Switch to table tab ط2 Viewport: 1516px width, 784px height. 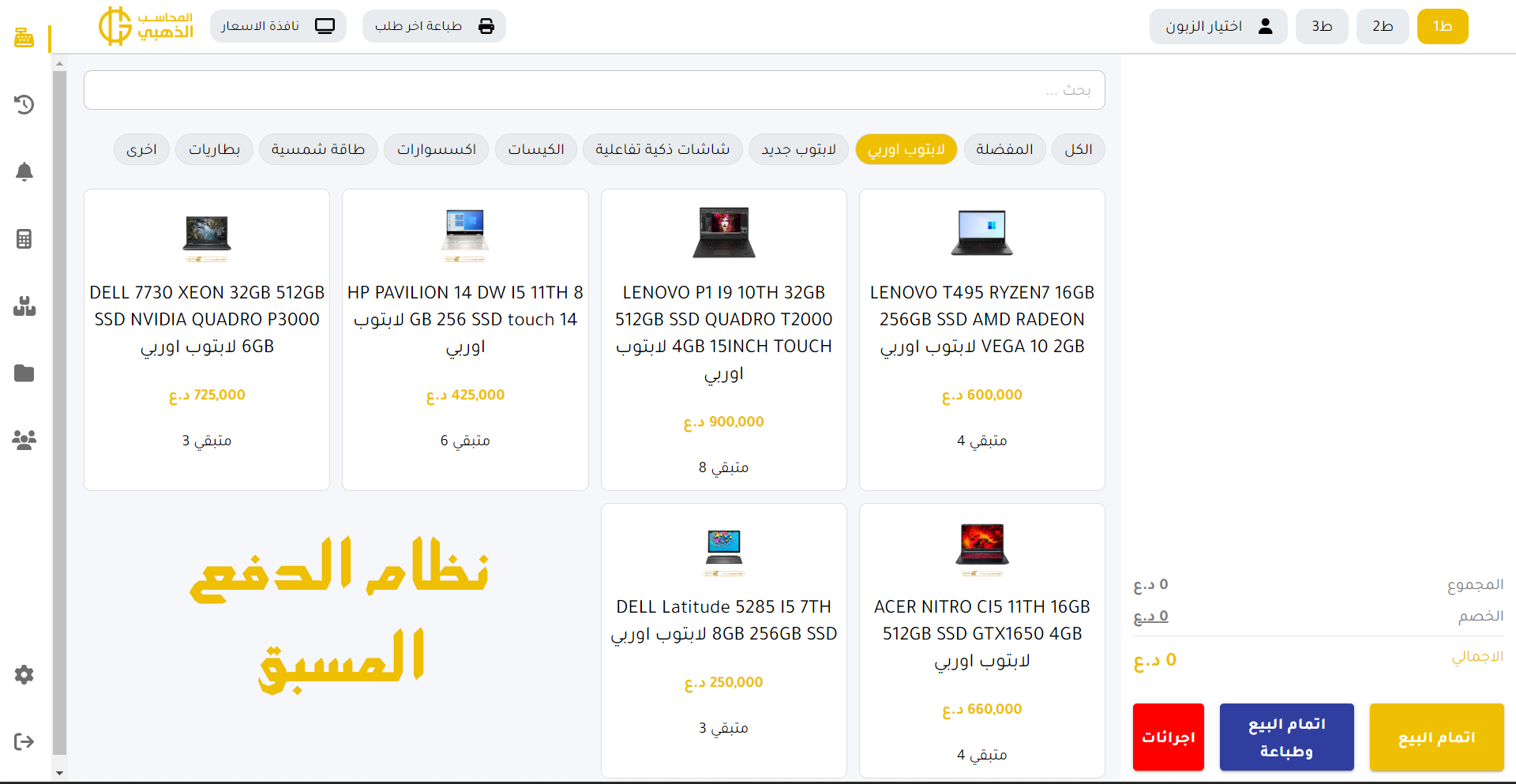coord(1382,26)
